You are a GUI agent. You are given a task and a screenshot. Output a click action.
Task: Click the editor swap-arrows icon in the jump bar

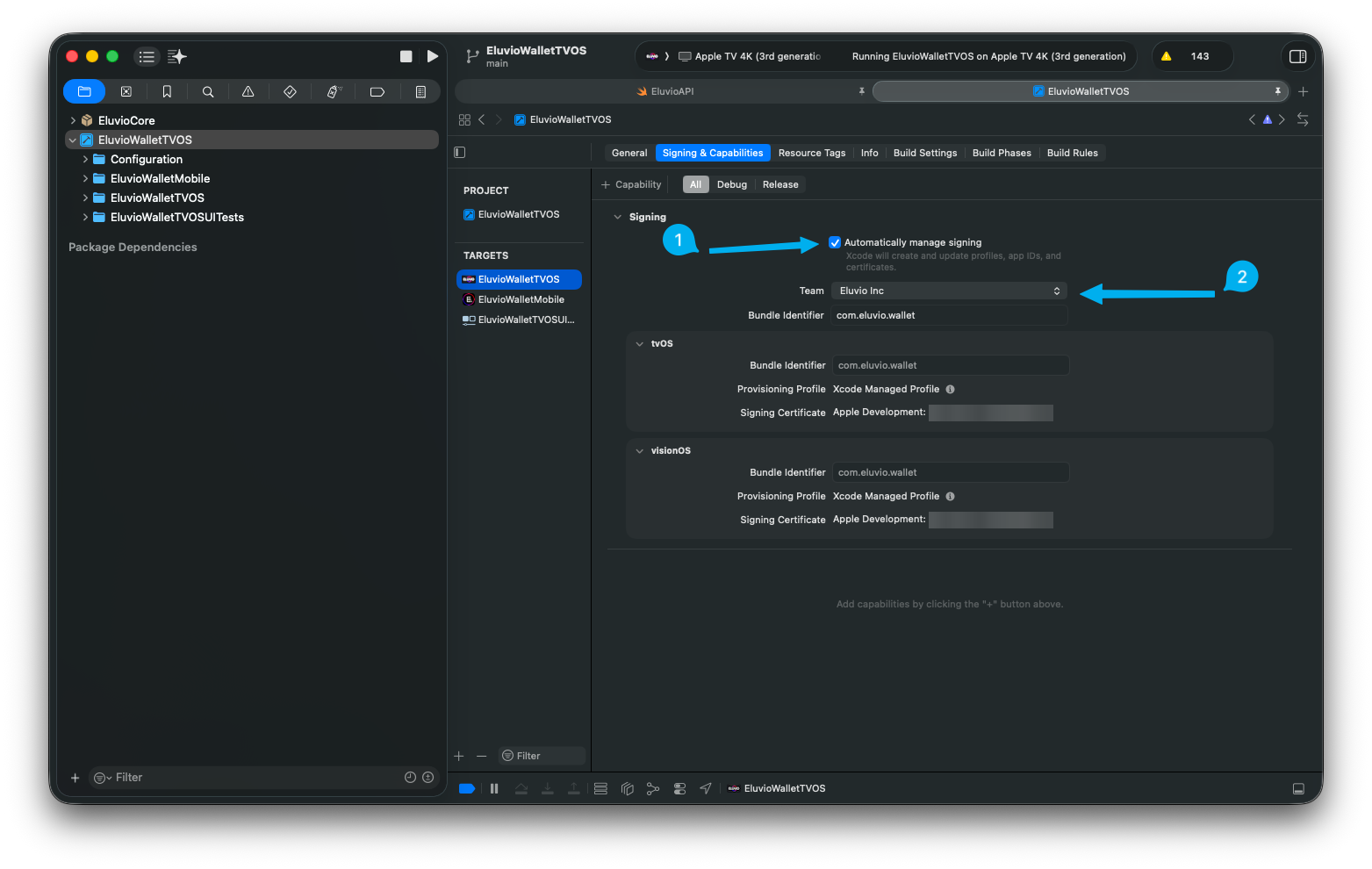point(1303,119)
